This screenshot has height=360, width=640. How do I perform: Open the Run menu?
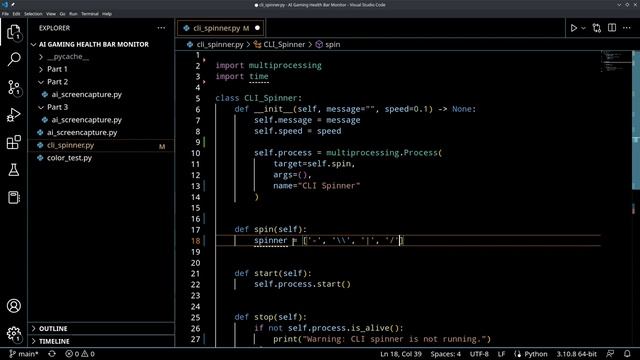point(73,13)
